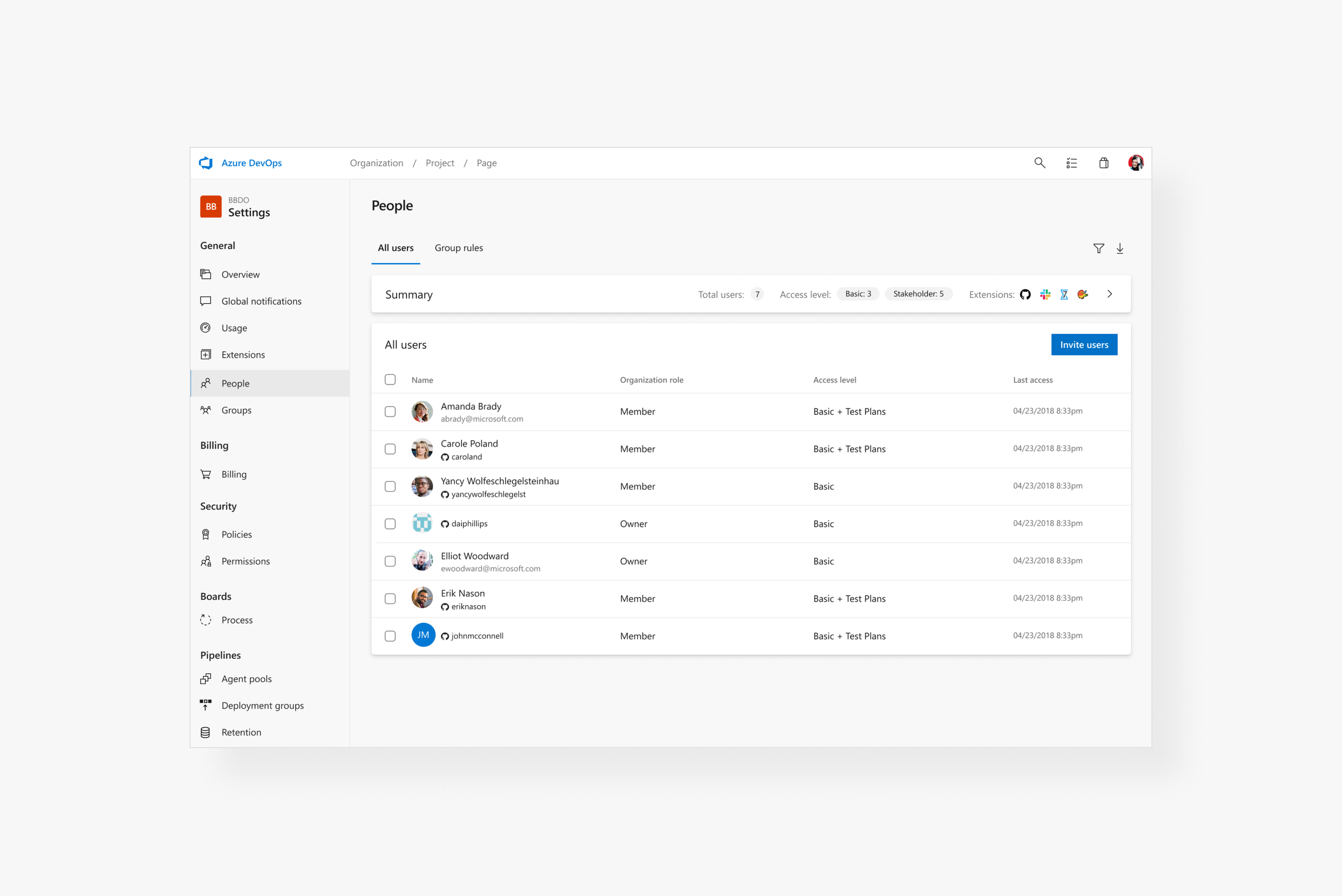Check the Erik Nason row checkbox
This screenshot has width=1342, height=896.
click(x=390, y=599)
